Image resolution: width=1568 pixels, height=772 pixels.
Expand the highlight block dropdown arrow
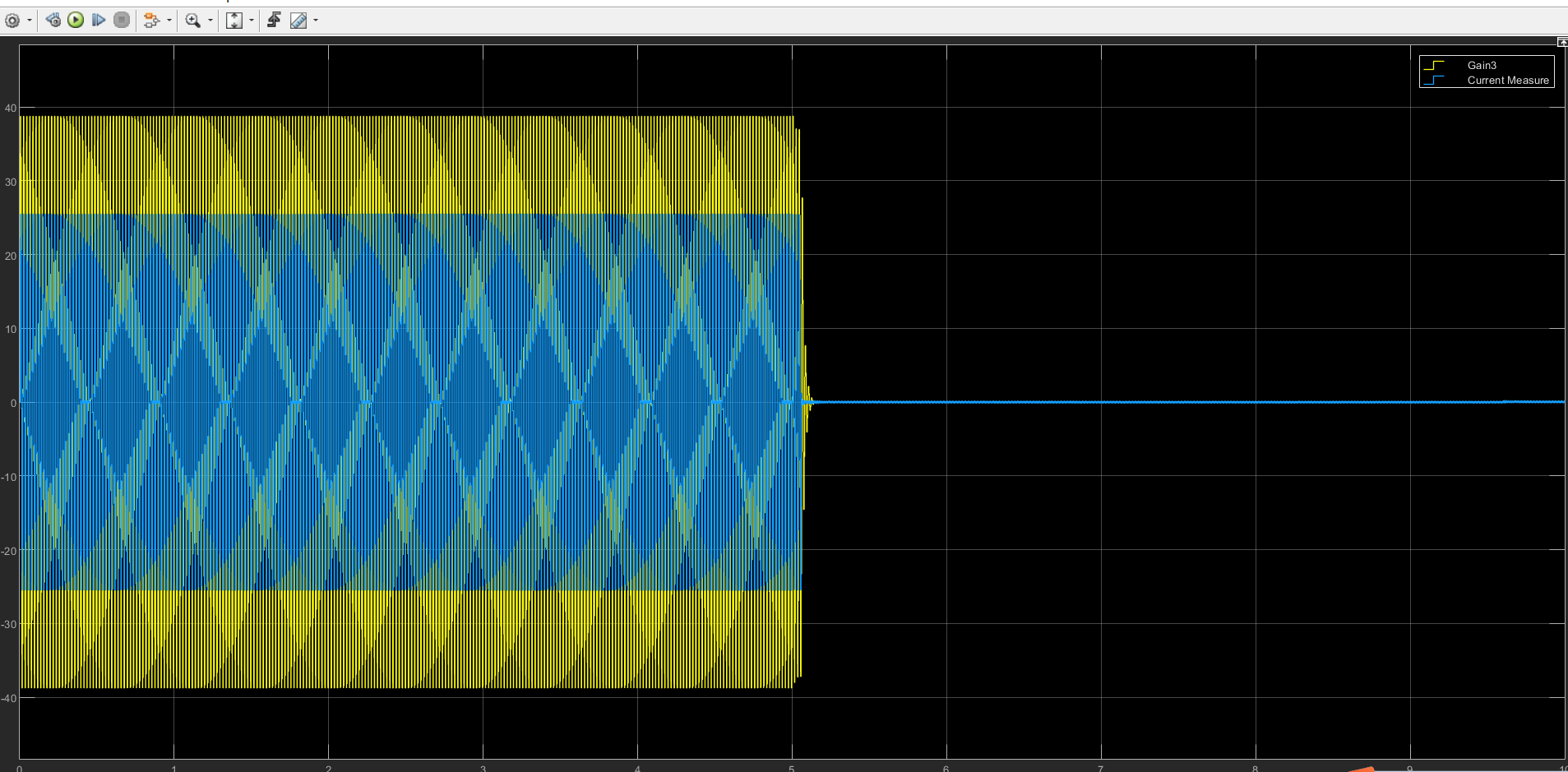tap(169, 21)
